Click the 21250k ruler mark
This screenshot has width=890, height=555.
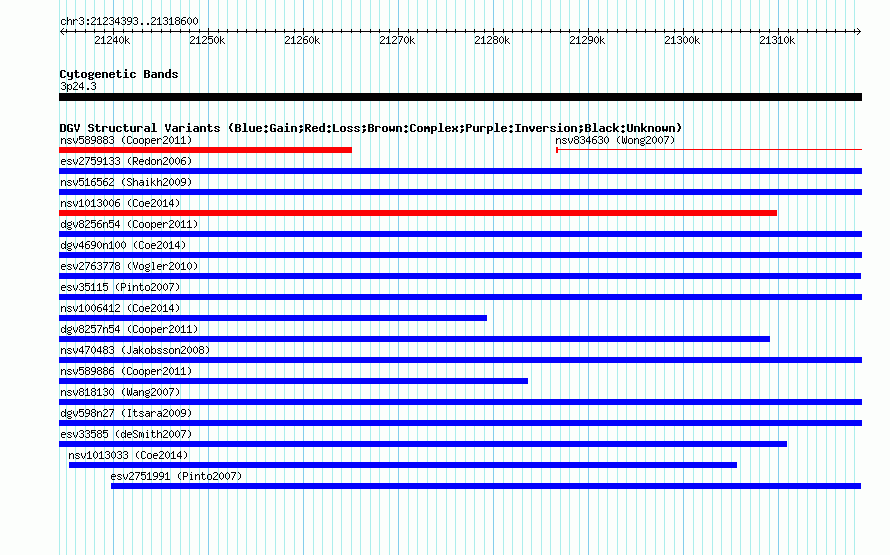tap(207, 40)
